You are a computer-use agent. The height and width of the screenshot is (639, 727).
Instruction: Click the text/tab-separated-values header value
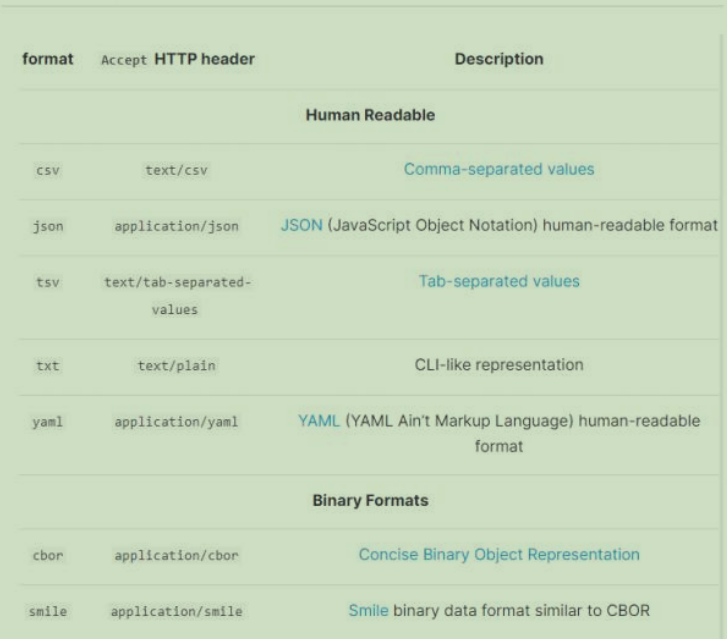click(176, 296)
